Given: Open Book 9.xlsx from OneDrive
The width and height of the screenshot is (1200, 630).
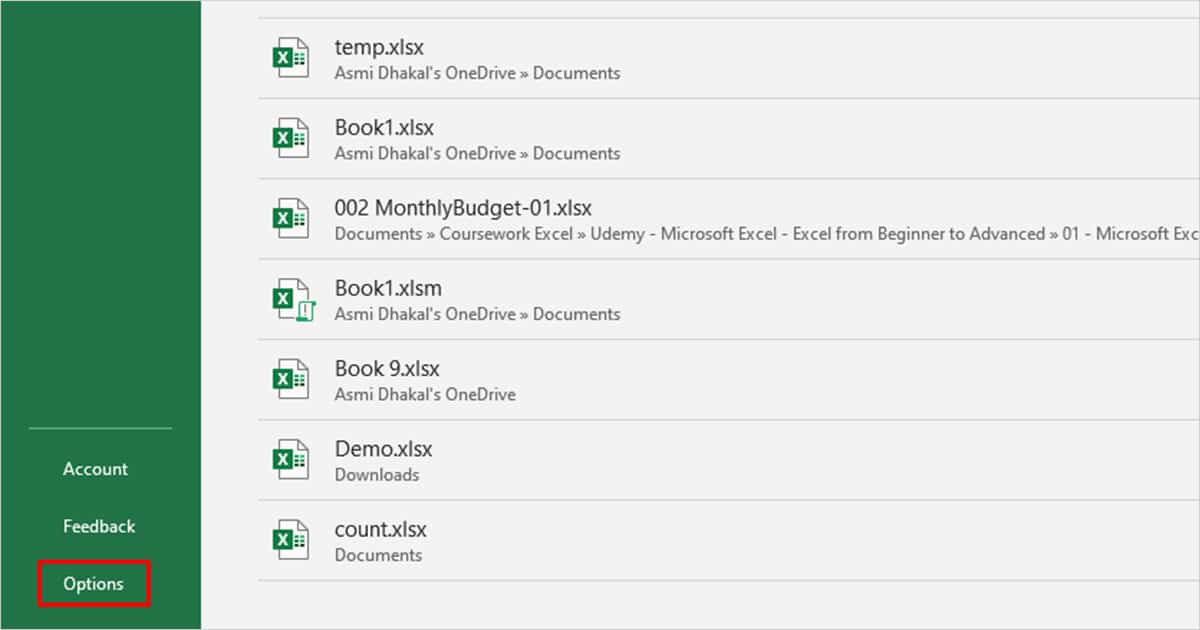Looking at the screenshot, I should (x=387, y=368).
